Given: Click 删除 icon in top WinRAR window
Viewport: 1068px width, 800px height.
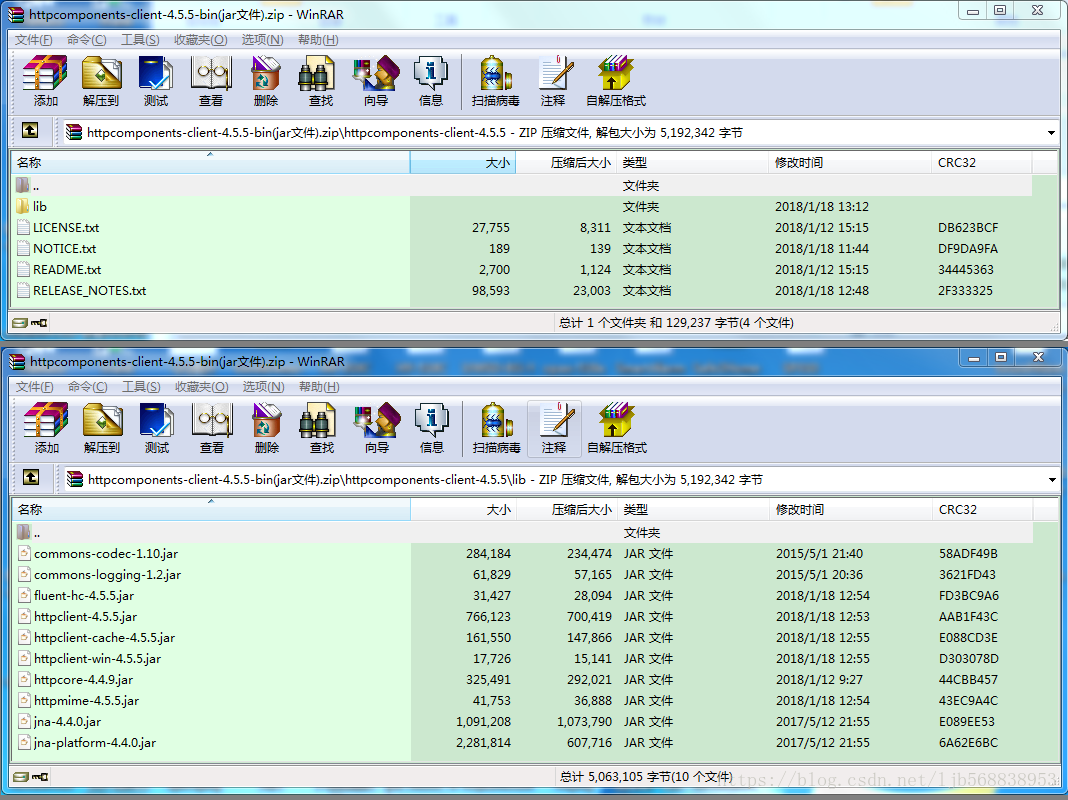Looking at the screenshot, I should [266, 81].
